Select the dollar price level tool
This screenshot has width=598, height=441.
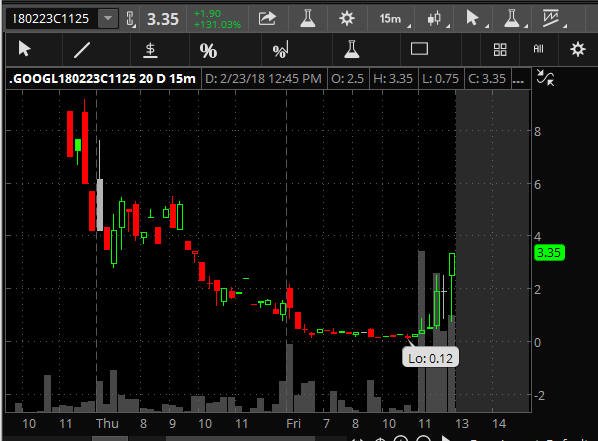tap(150, 50)
